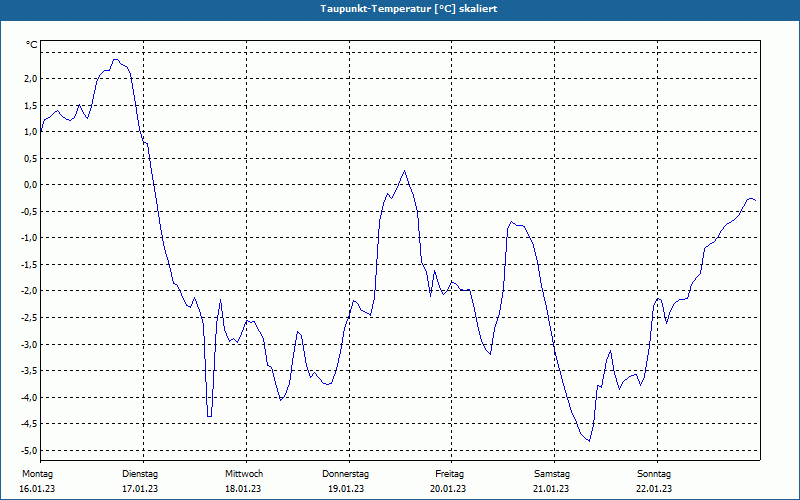Select the Donnerstag day label

[345, 474]
